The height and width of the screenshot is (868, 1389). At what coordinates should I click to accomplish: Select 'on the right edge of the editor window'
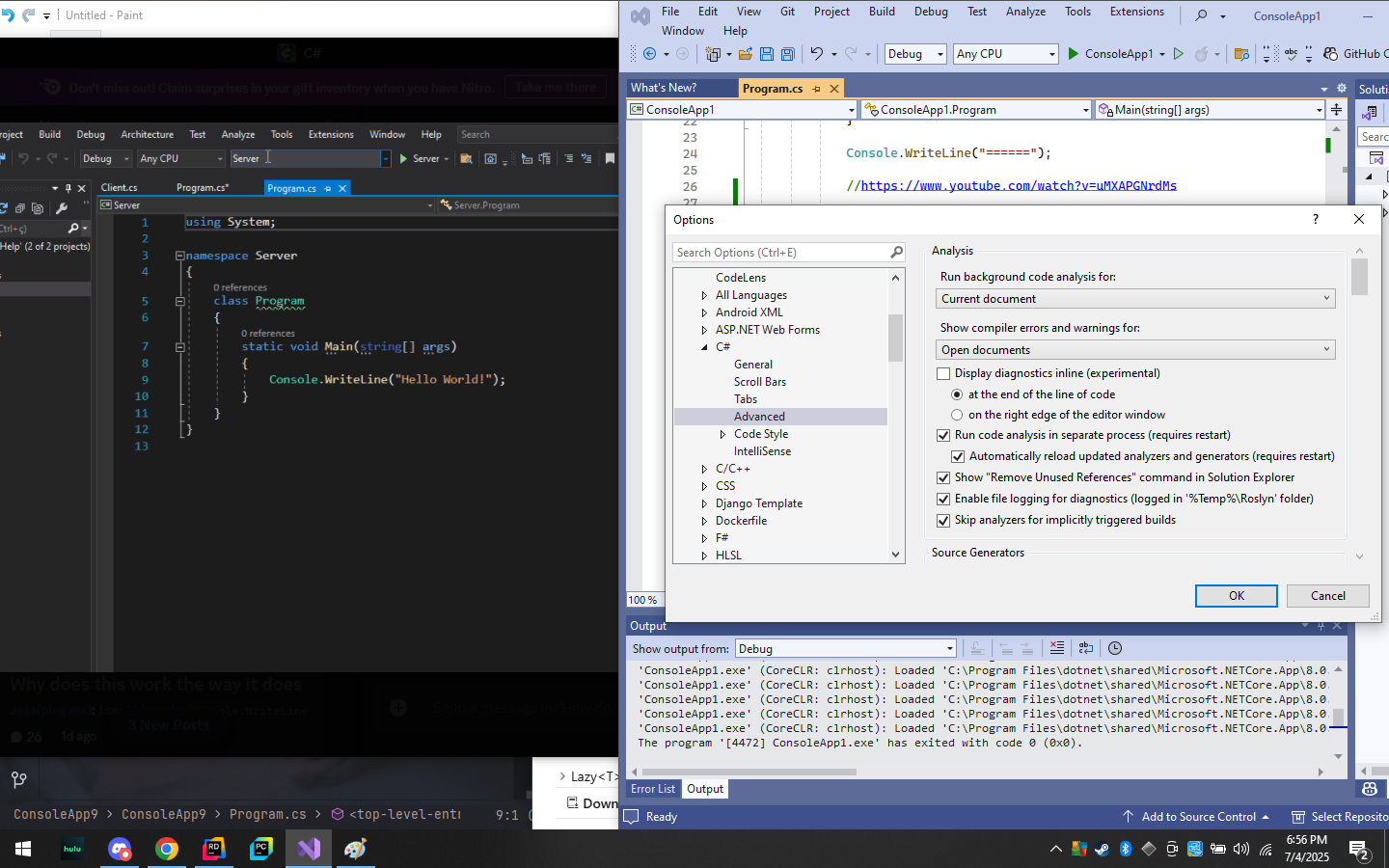point(957,415)
